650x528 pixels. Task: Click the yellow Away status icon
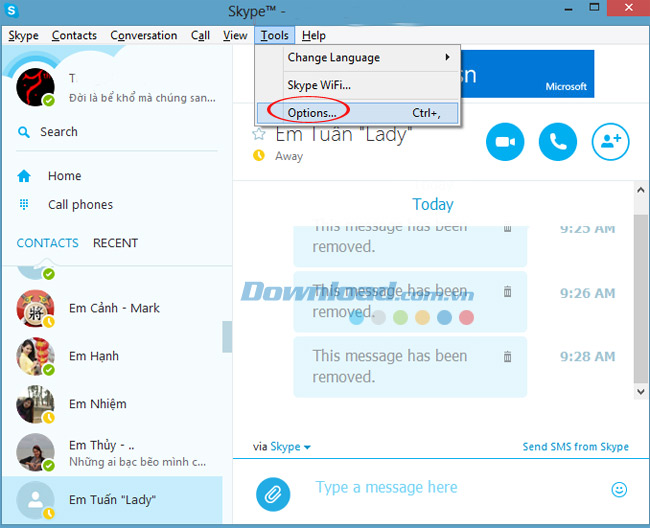pos(259,156)
